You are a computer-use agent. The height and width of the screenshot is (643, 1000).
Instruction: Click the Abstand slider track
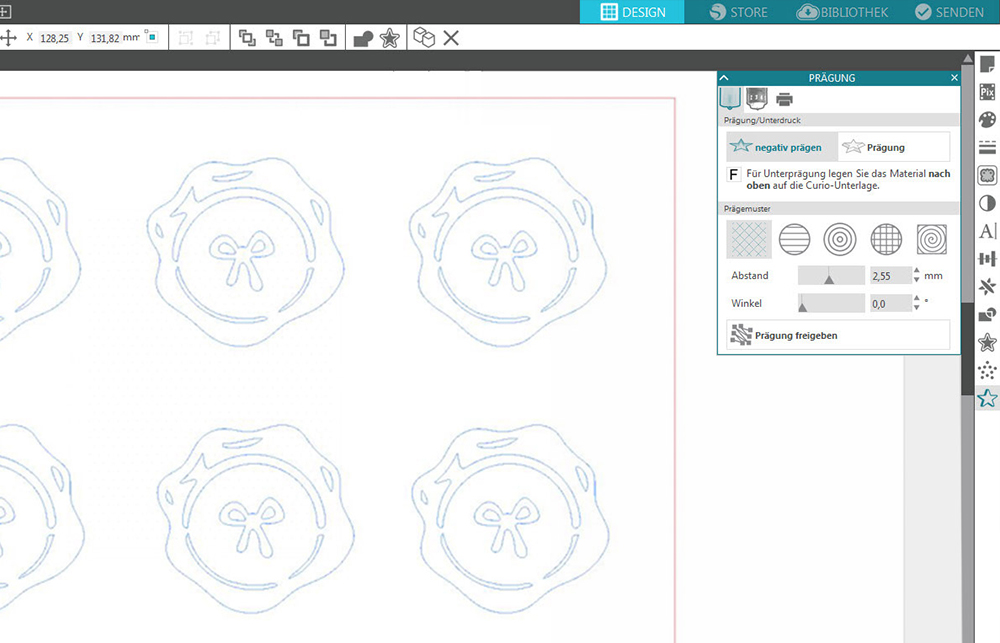click(831, 275)
